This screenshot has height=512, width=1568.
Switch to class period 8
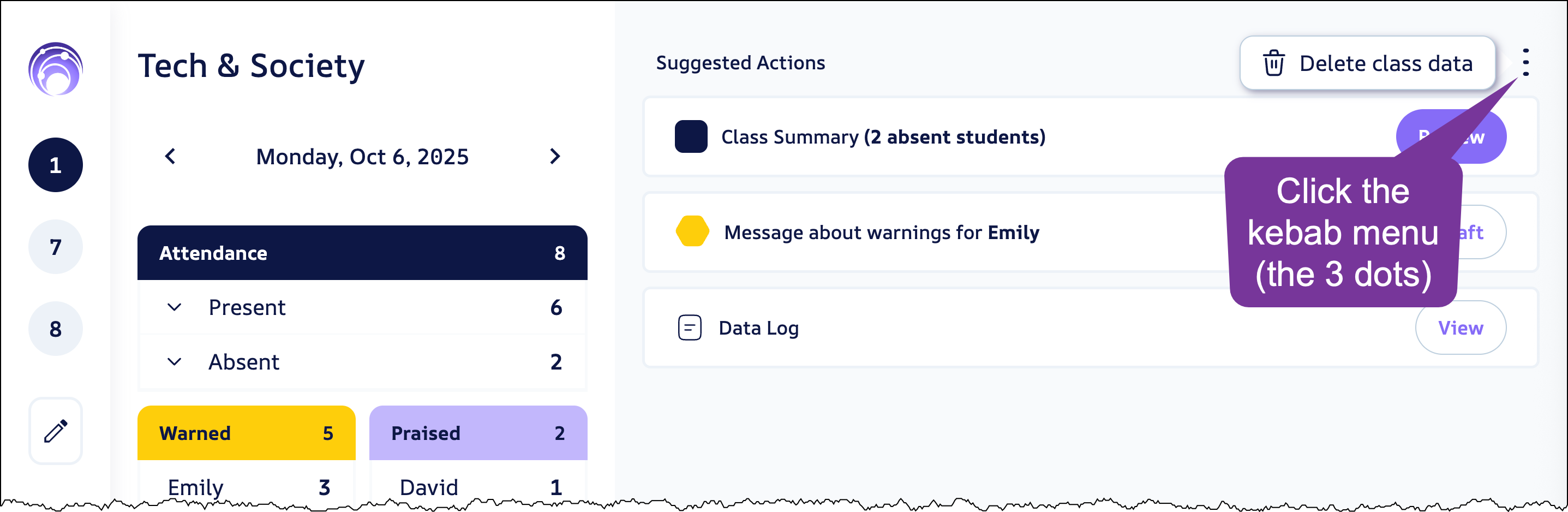tap(56, 329)
